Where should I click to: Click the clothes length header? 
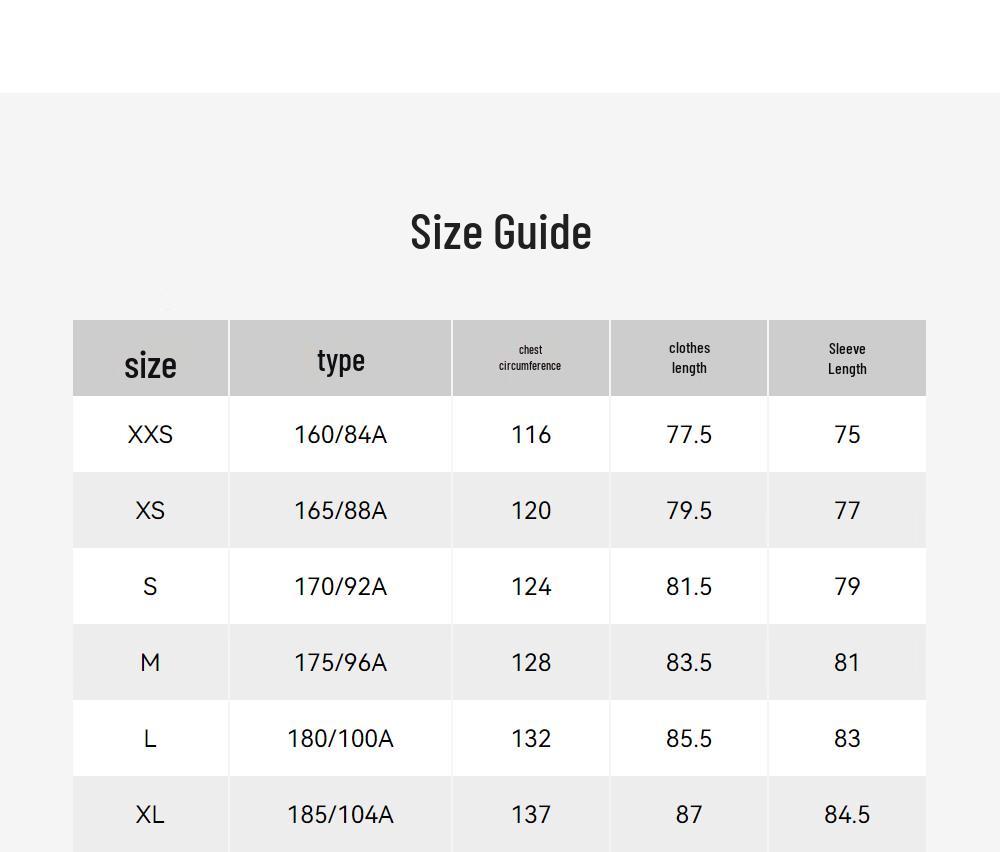pos(689,358)
